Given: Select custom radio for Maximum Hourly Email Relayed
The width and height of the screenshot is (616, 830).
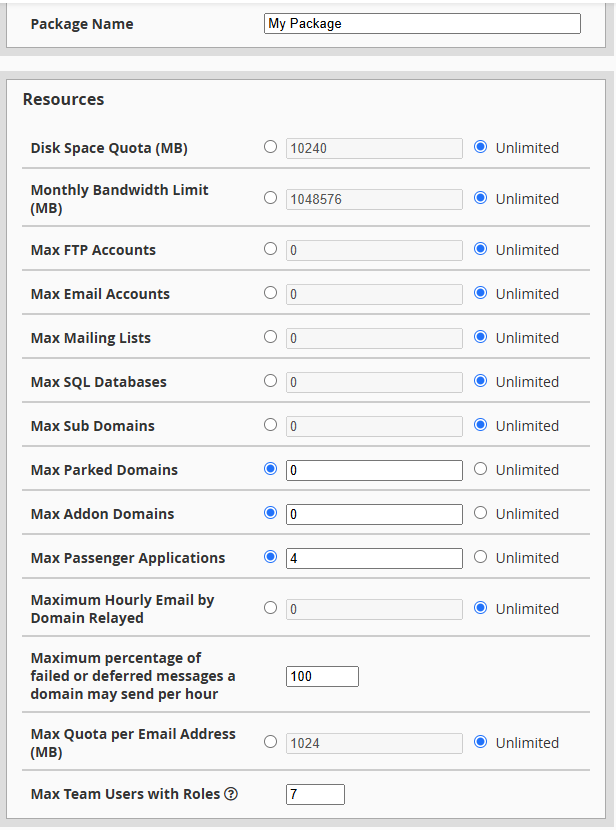Looking at the screenshot, I should click(x=270, y=608).
